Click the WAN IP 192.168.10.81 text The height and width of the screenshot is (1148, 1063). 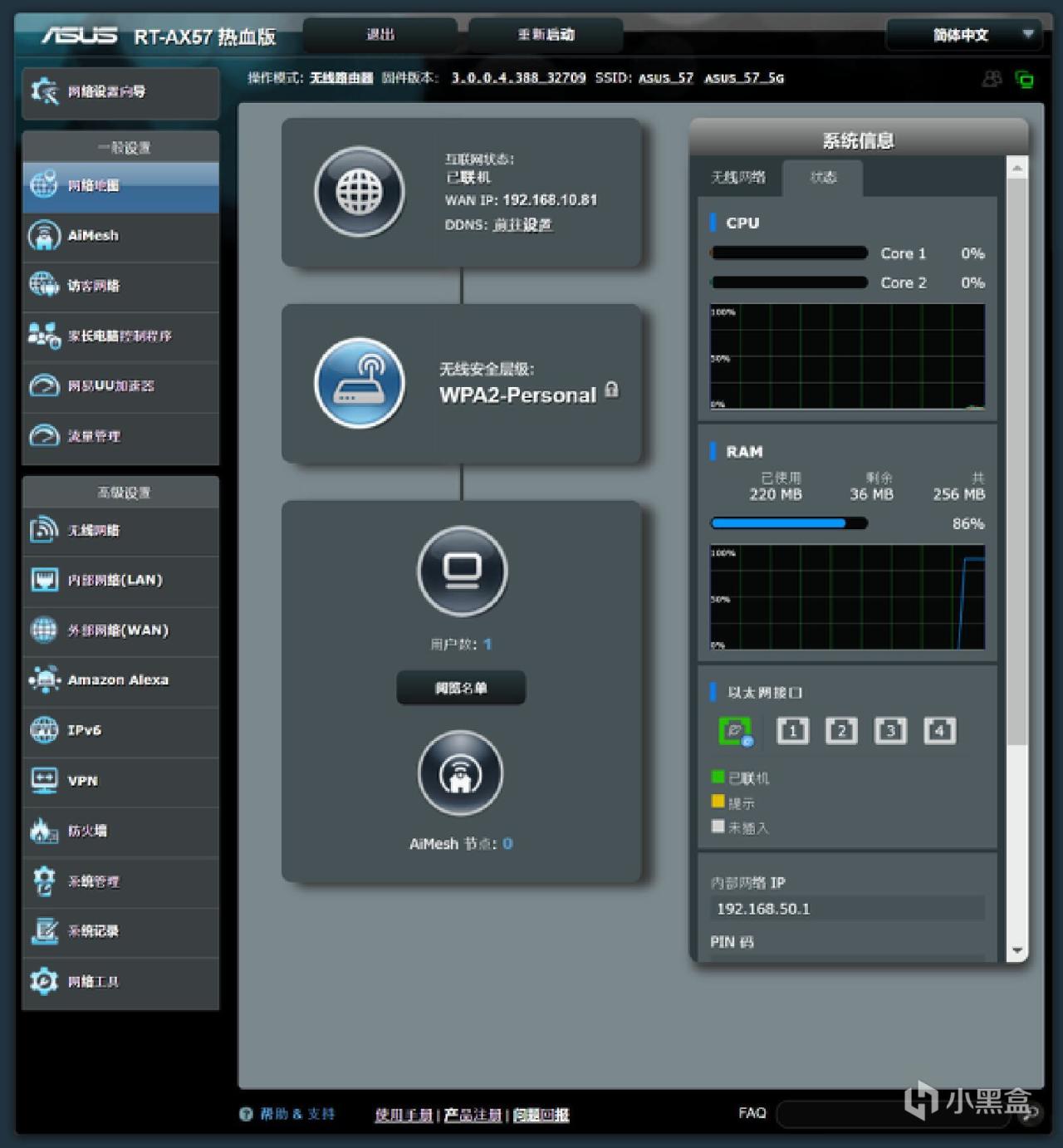pyautogui.click(x=550, y=200)
